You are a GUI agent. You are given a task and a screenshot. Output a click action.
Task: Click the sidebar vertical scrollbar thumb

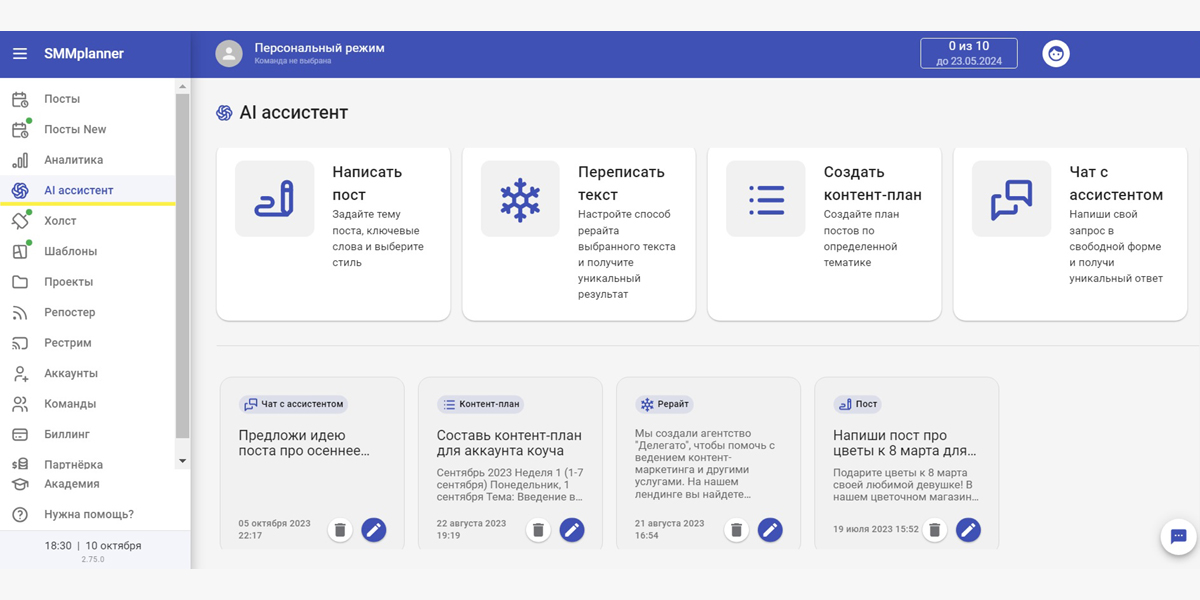pos(182,266)
